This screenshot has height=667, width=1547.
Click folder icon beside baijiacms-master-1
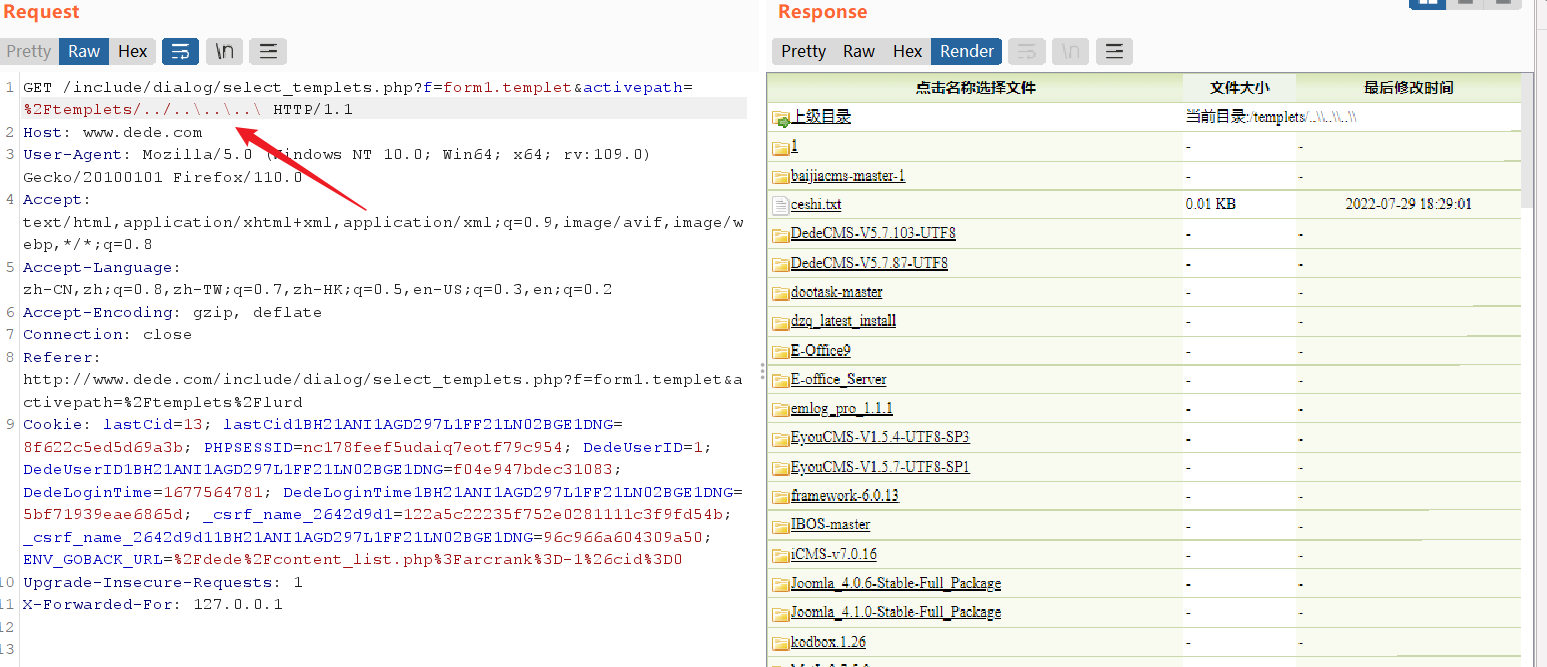tap(781, 177)
